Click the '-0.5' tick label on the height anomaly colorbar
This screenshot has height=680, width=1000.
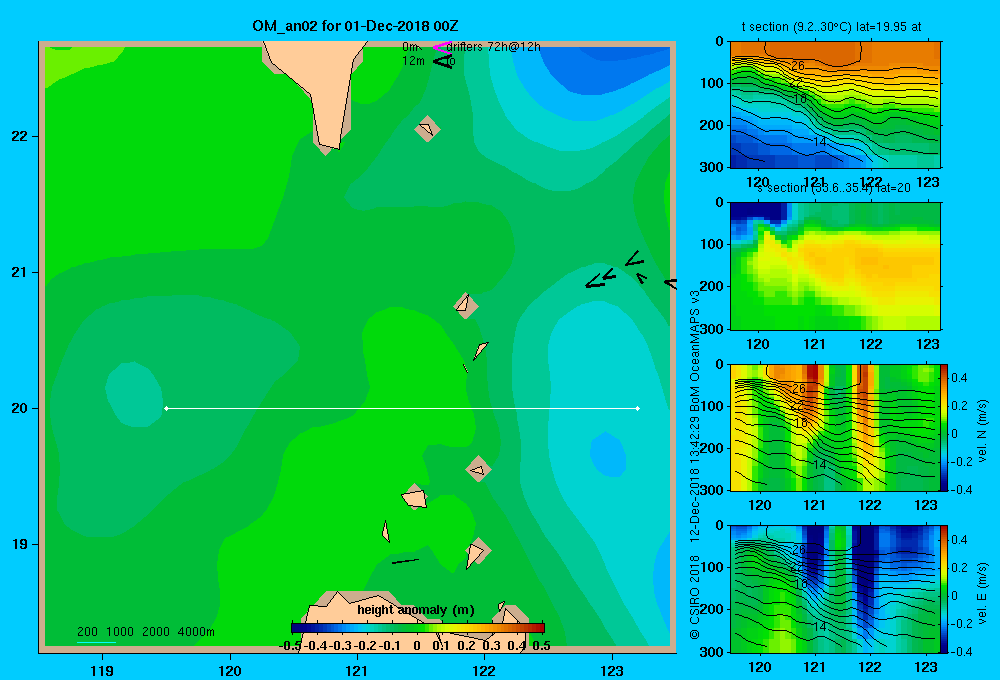(x=290, y=646)
